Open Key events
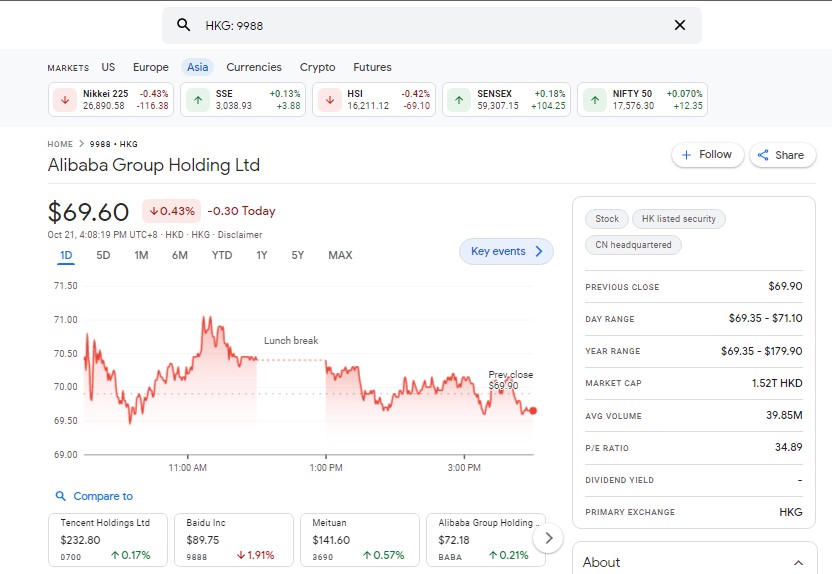Viewport: 832px width, 574px height. 506,251
